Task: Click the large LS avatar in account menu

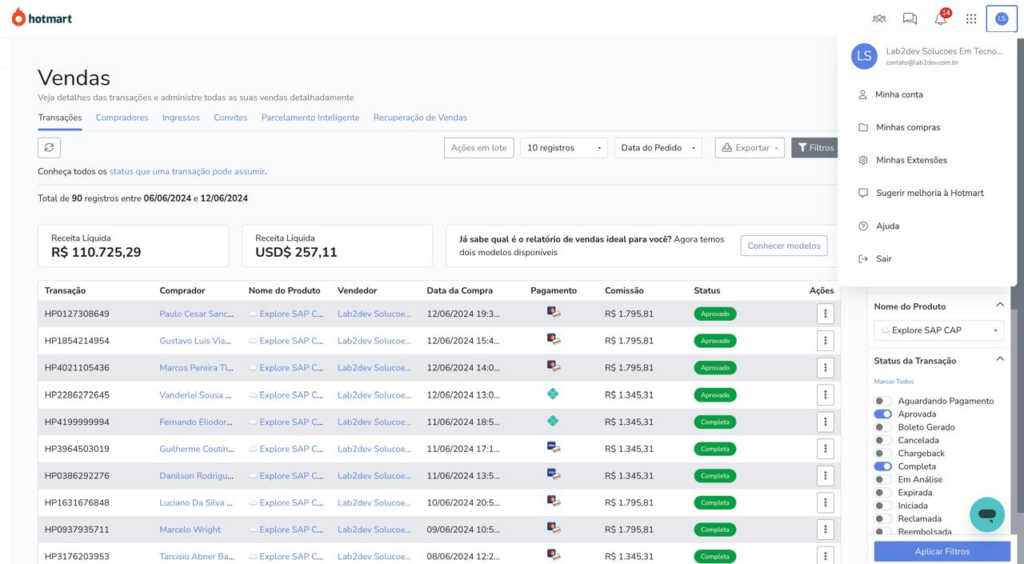Action: click(864, 56)
